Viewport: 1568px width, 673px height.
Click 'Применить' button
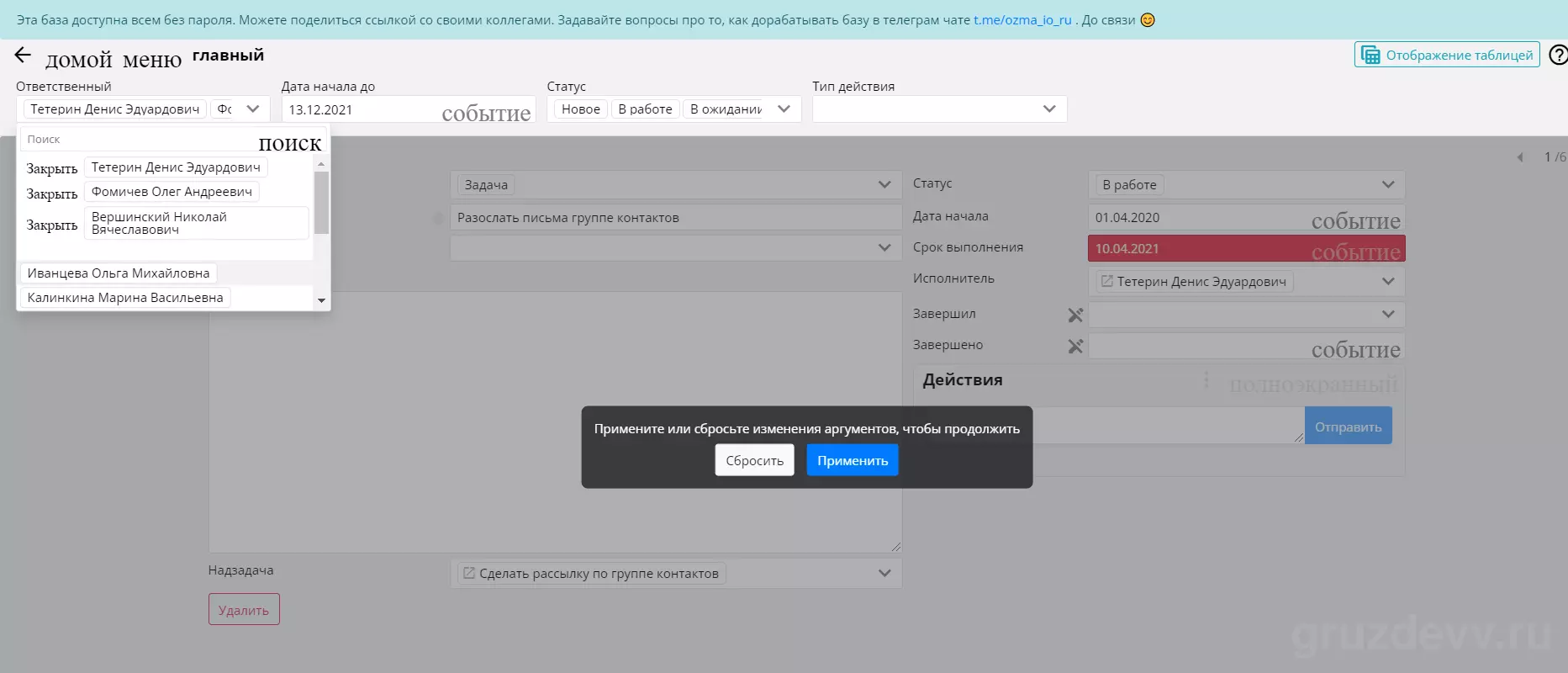853,460
